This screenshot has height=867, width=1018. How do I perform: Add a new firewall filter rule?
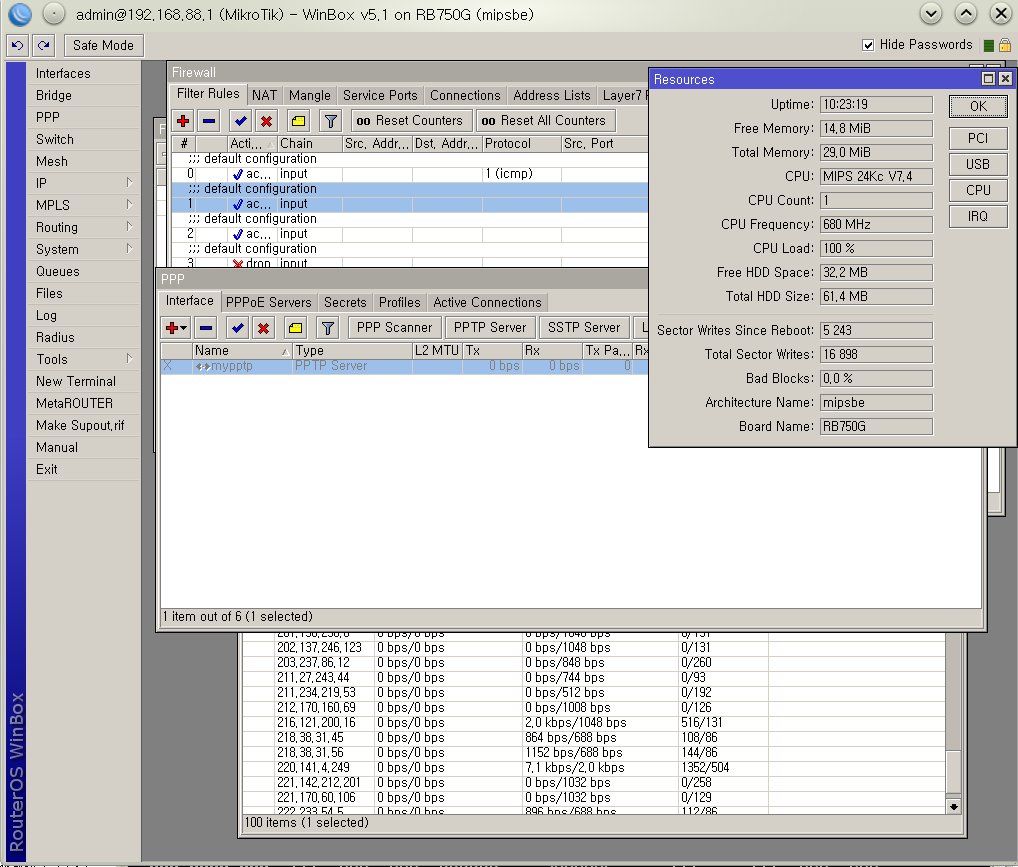(183, 121)
